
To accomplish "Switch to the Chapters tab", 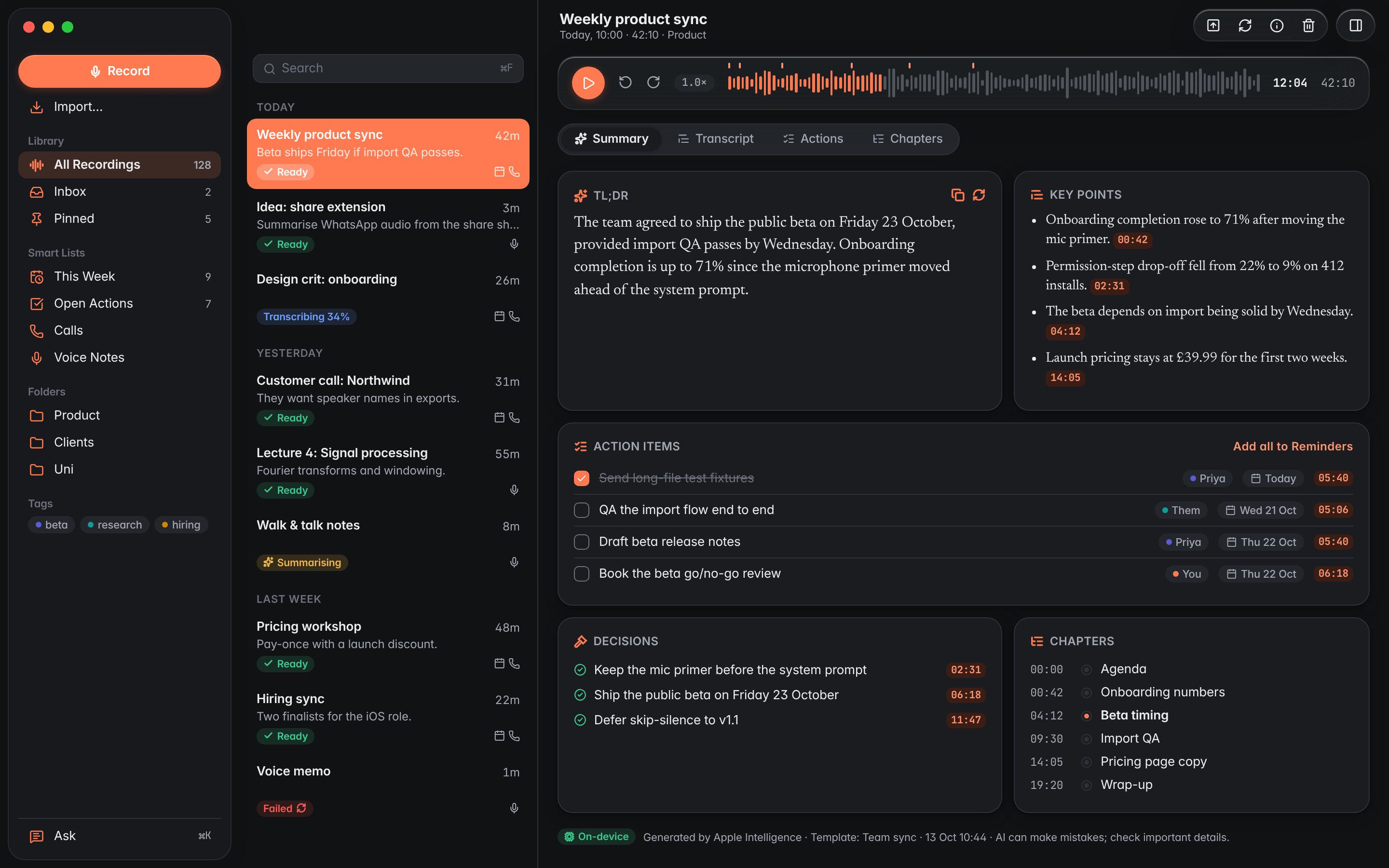I will pos(908,139).
